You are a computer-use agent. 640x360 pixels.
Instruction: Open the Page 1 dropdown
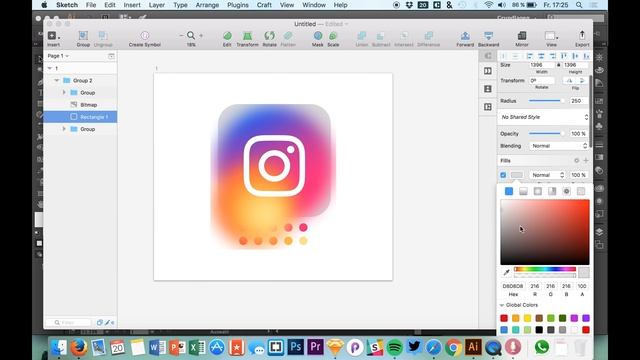(x=58, y=56)
